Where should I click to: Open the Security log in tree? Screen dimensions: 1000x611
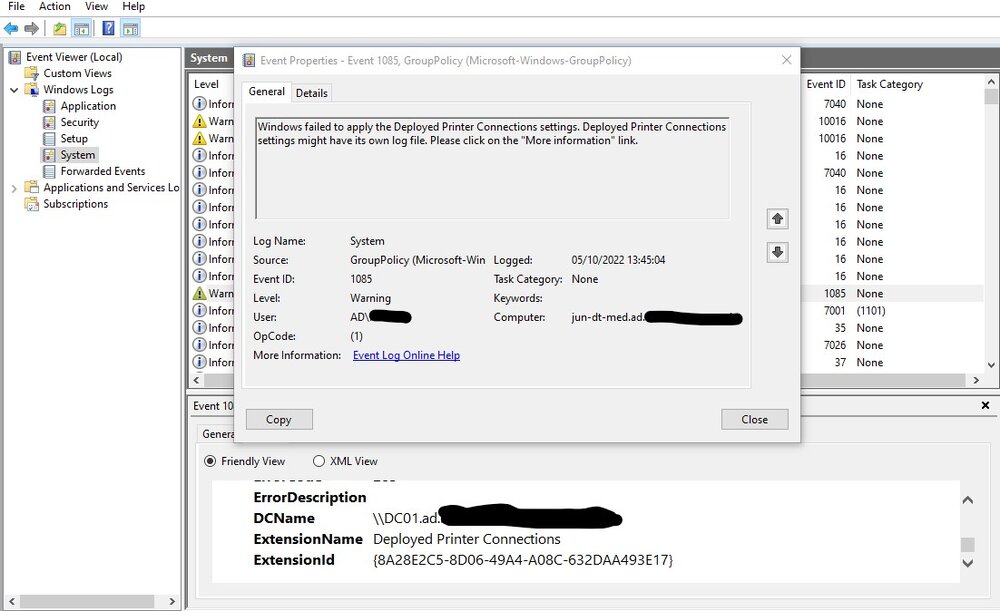coord(79,122)
